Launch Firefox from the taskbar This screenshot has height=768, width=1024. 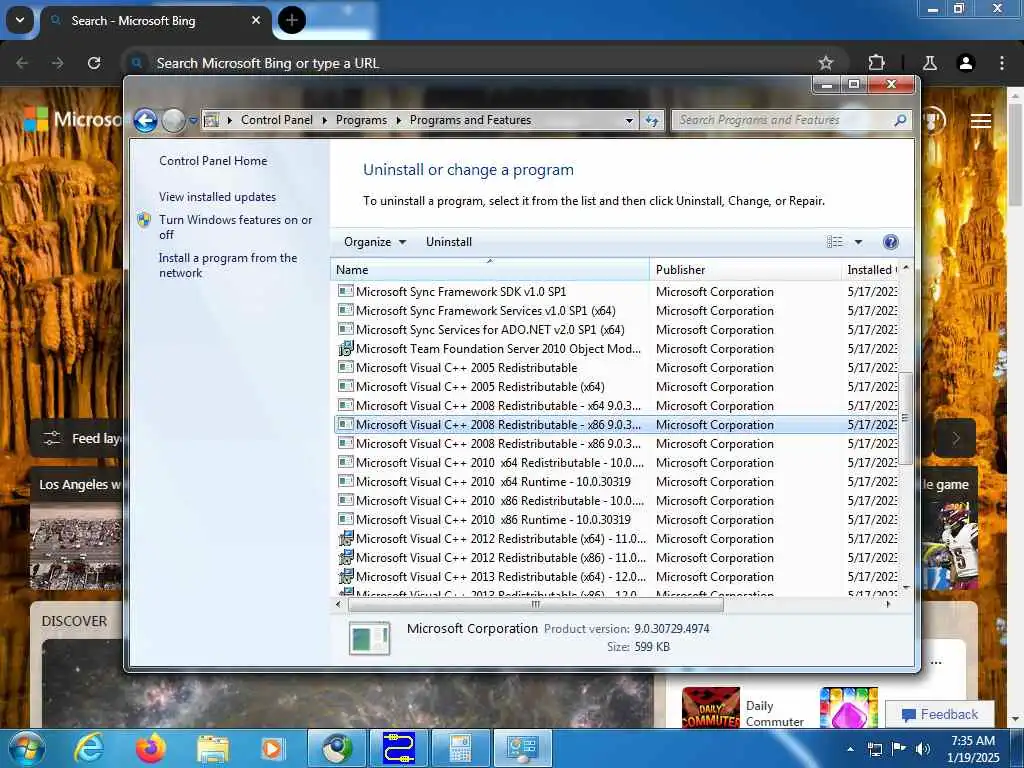tap(151, 748)
